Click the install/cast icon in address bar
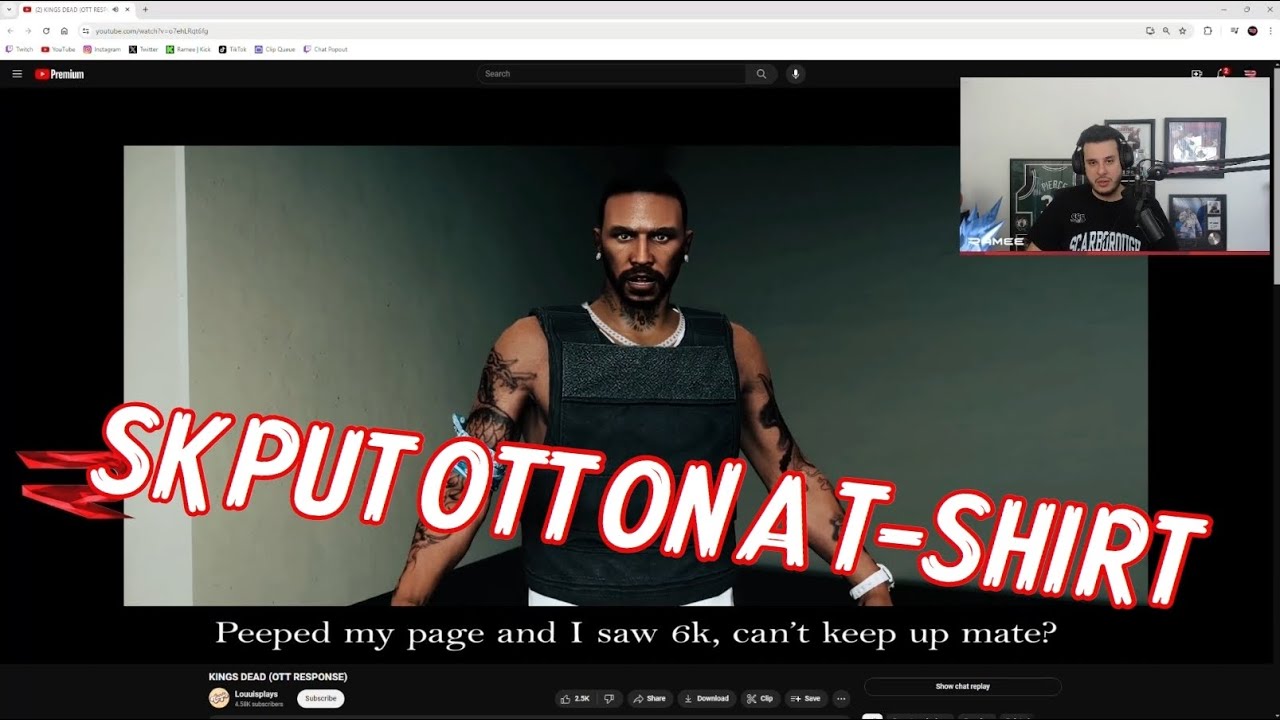This screenshot has width=1280, height=720. coord(1150,31)
